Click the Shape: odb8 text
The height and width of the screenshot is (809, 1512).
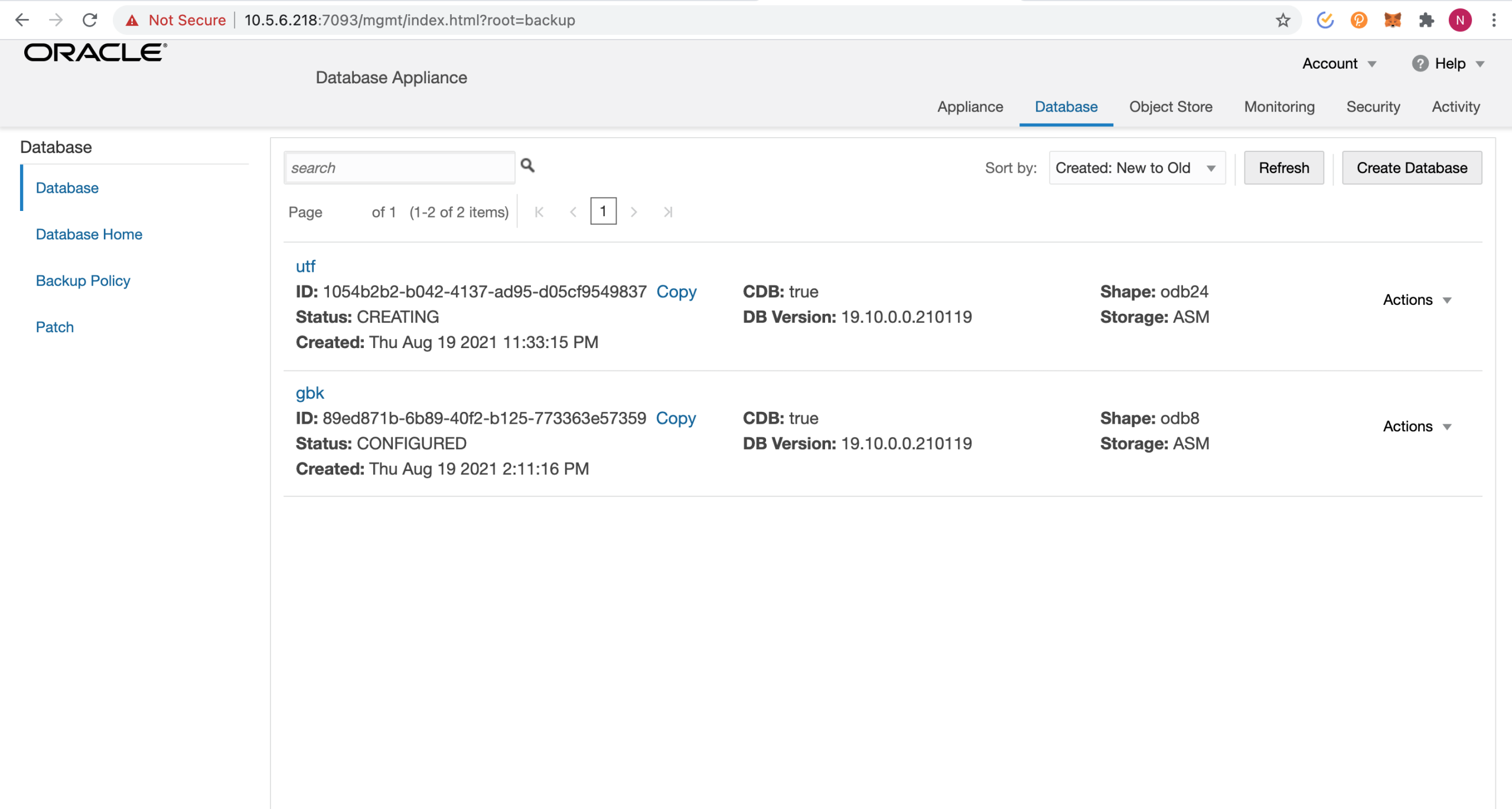point(1149,418)
